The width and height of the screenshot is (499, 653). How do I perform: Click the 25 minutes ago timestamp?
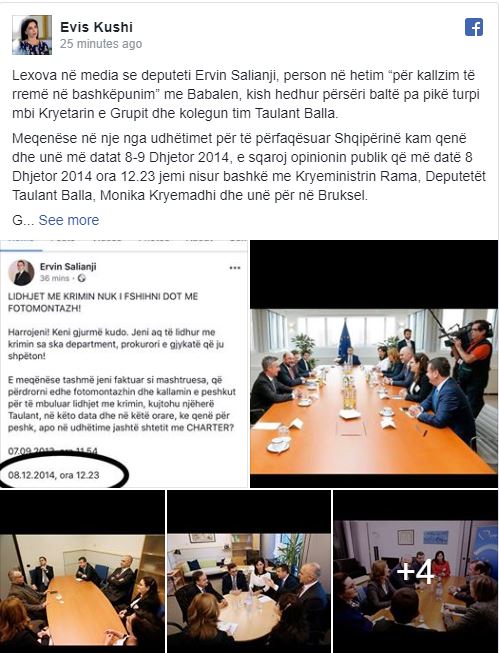(x=101, y=44)
